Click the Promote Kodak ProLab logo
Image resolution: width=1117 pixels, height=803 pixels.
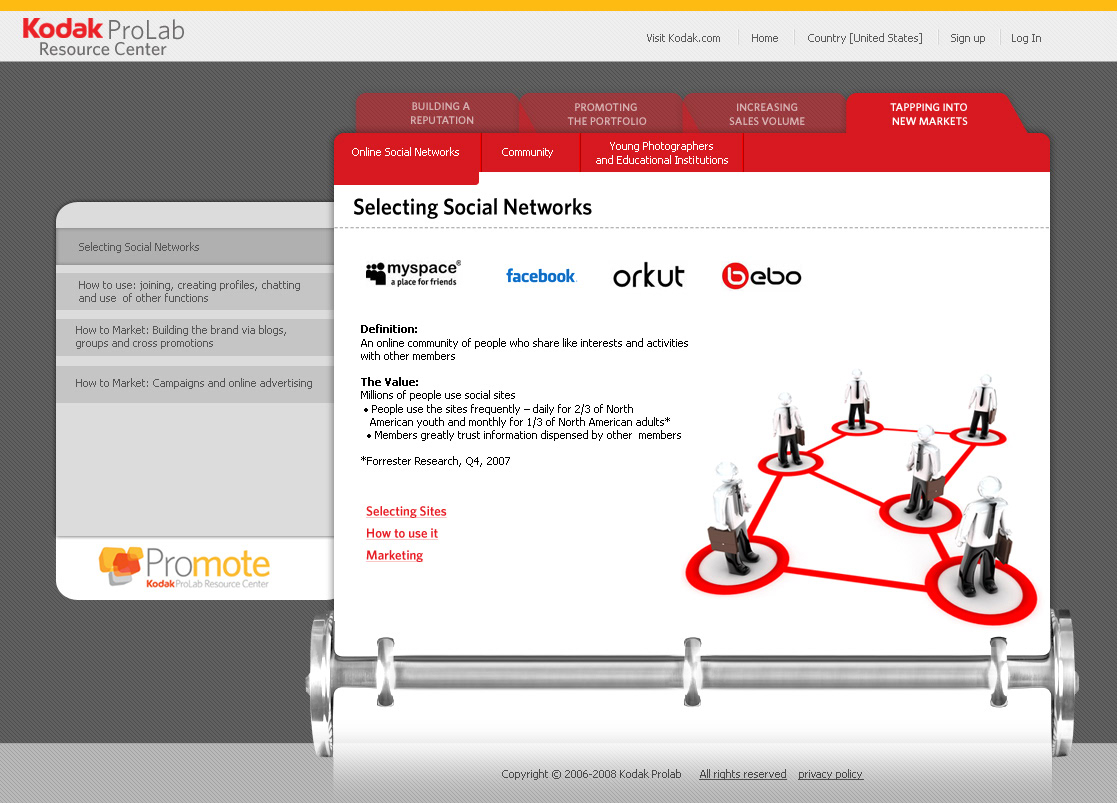pyautogui.click(x=185, y=567)
